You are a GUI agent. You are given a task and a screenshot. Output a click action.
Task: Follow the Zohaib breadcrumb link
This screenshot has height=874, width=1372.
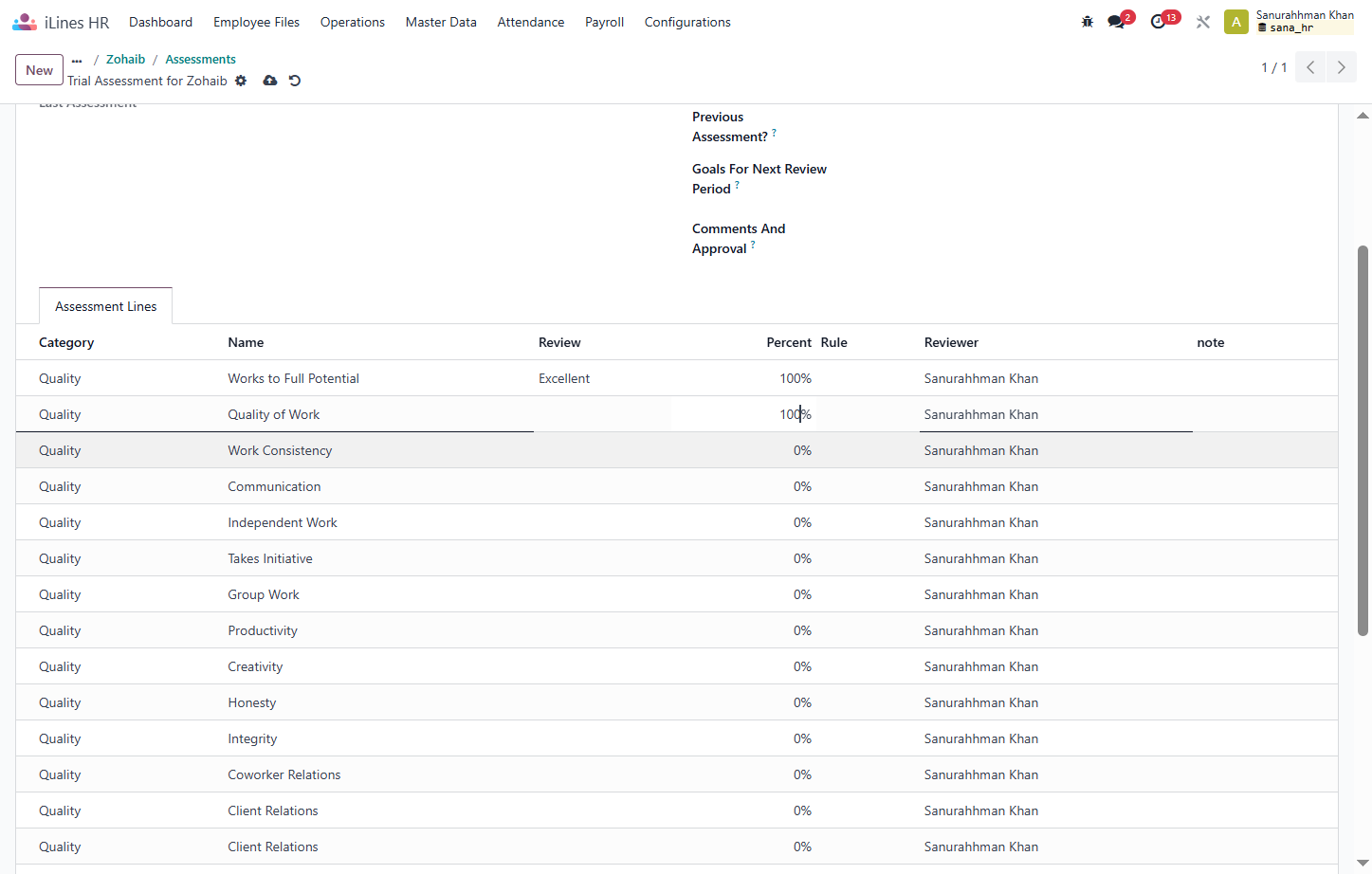pos(126,59)
